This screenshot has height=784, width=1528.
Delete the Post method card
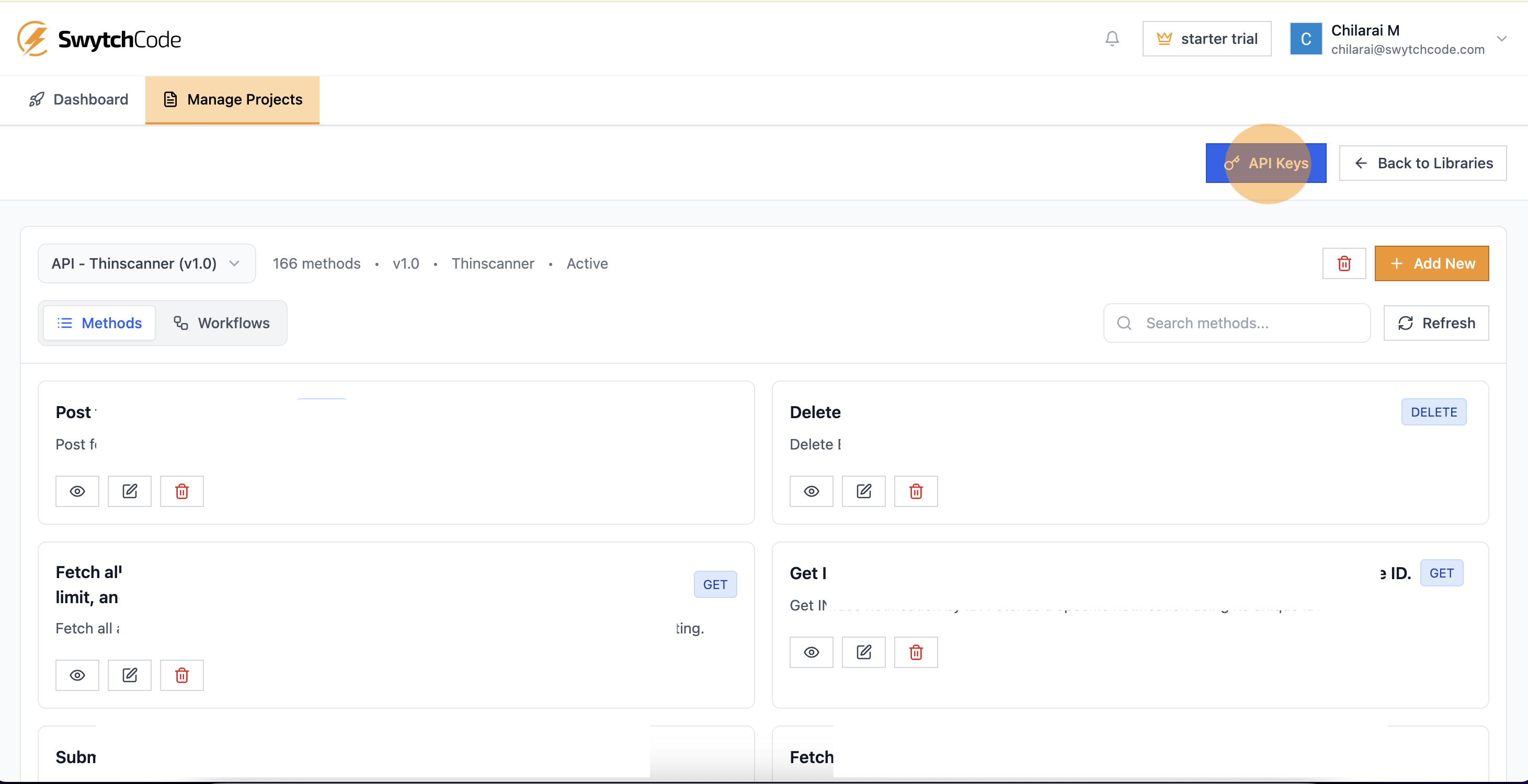[x=181, y=491]
